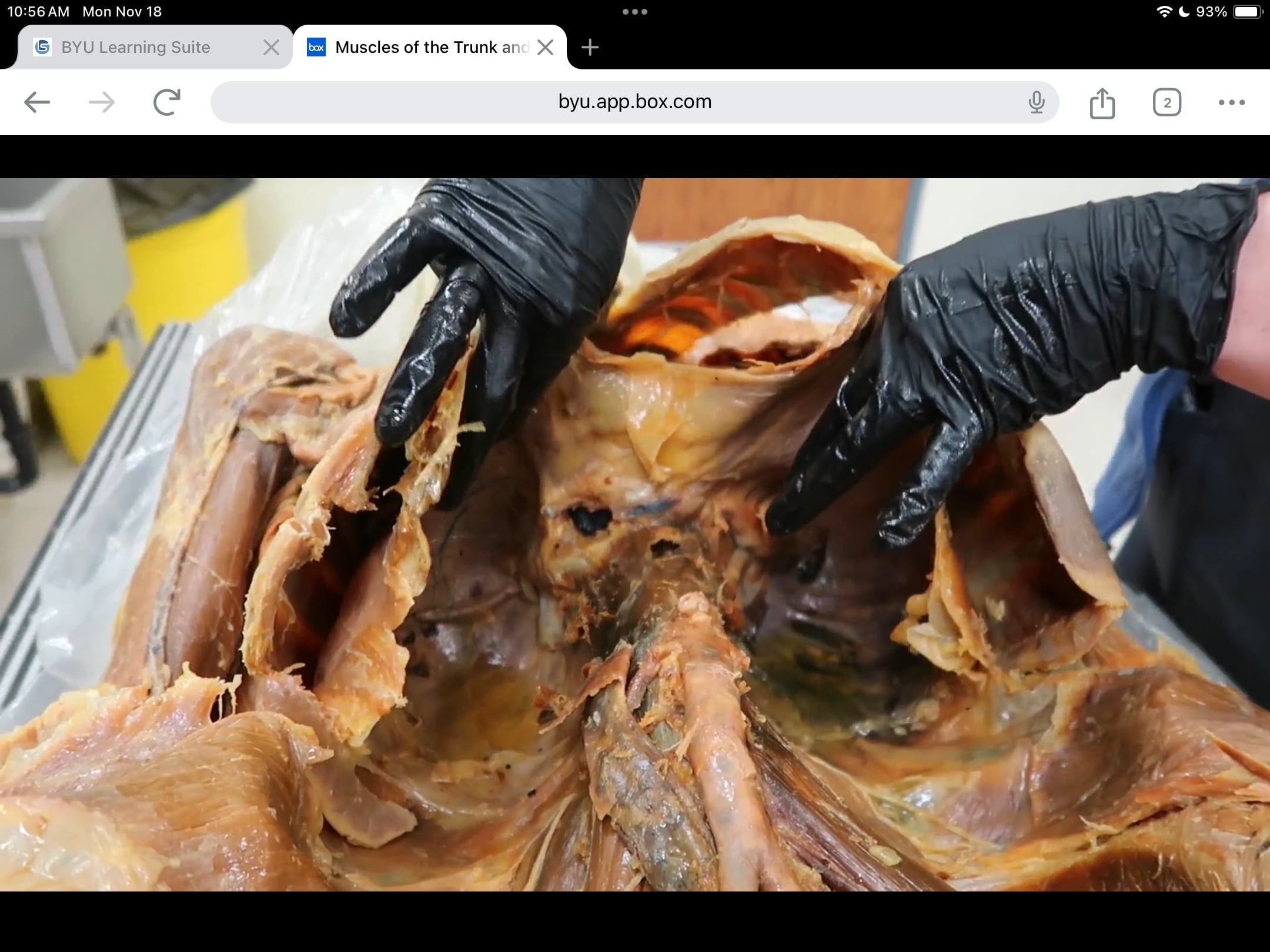The height and width of the screenshot is (952, 1270).
Task: Tap the Do Not Disturb moon icon
Action: tap(1185, 11)
